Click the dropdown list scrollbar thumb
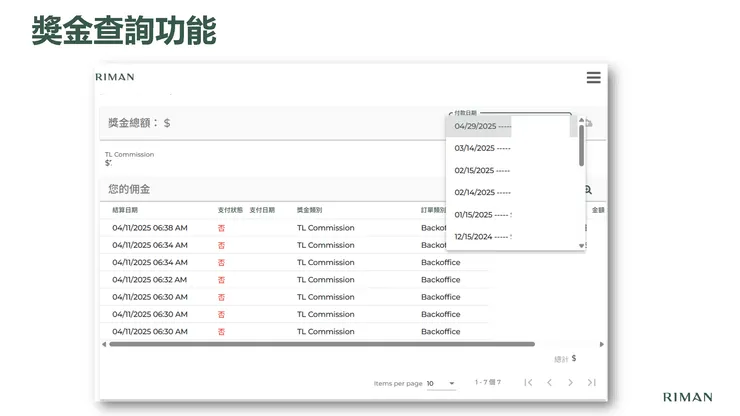The image size is (740, 416). point(581,145)
